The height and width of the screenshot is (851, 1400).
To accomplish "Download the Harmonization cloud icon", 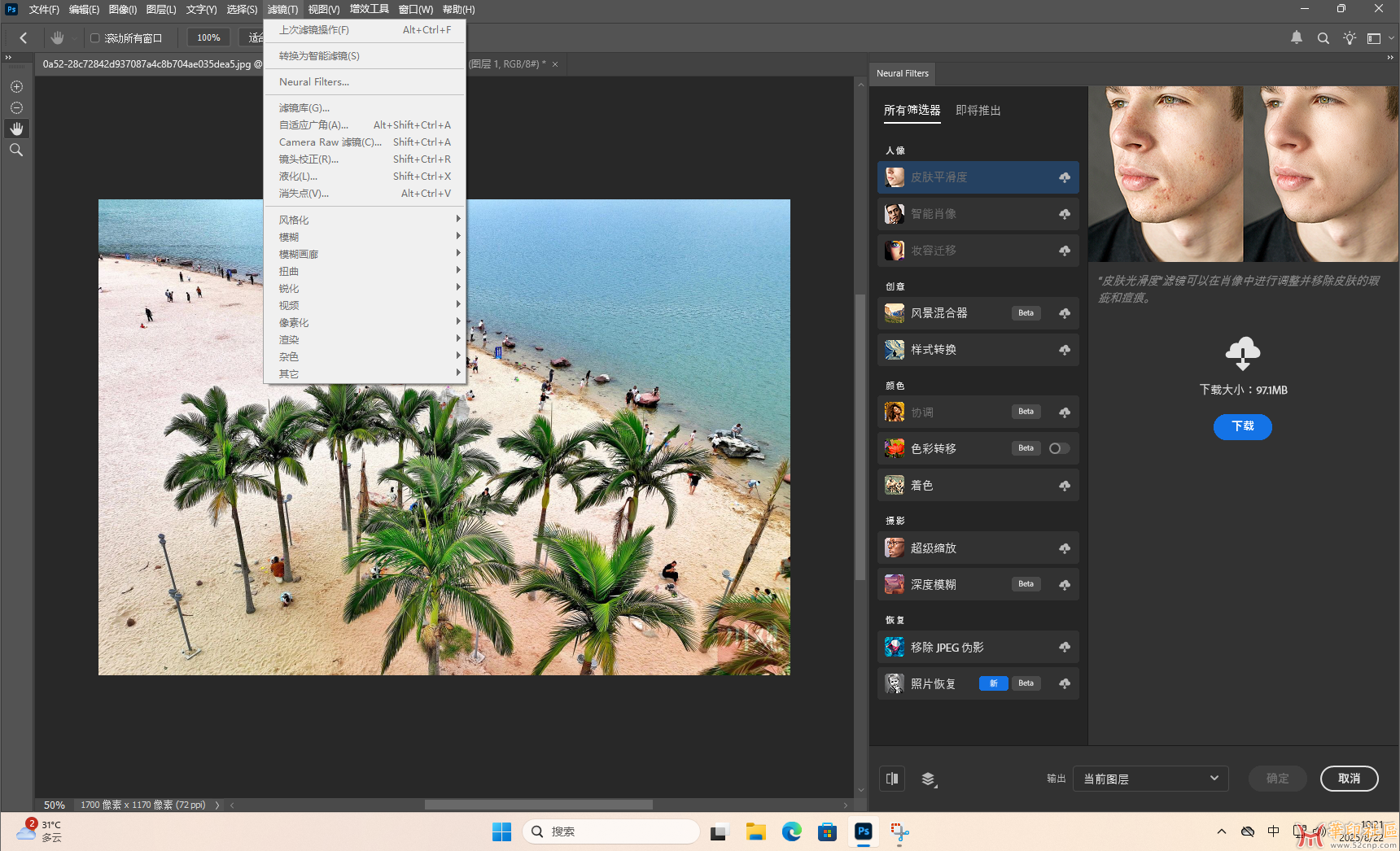I will click(x=1065, y=412).
